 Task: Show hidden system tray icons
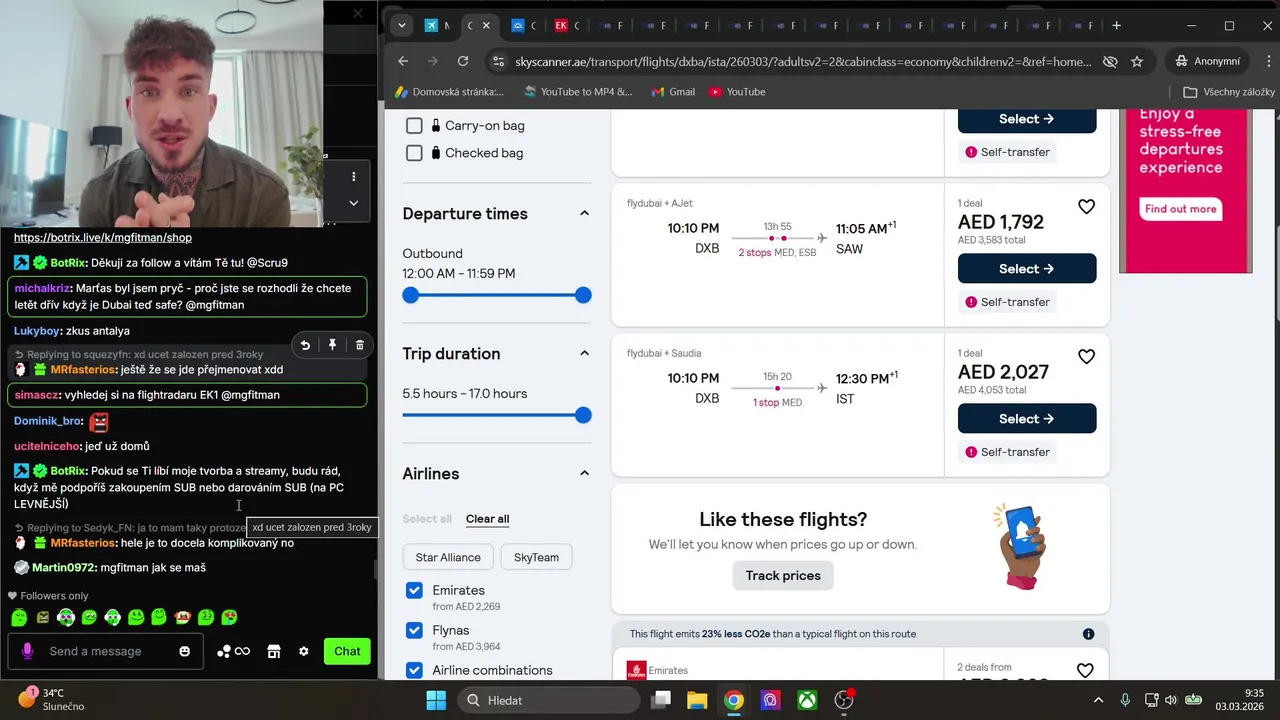point(1098,700)
